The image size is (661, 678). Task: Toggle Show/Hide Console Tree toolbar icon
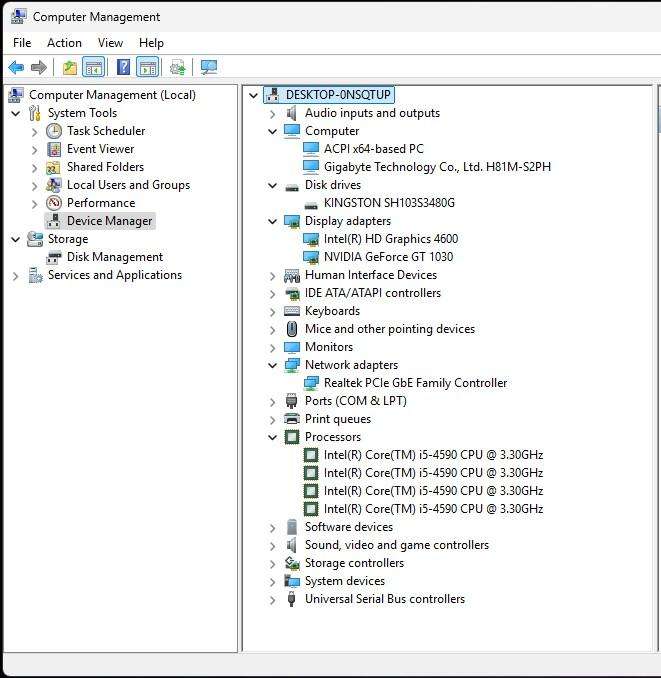coord(93,67)
